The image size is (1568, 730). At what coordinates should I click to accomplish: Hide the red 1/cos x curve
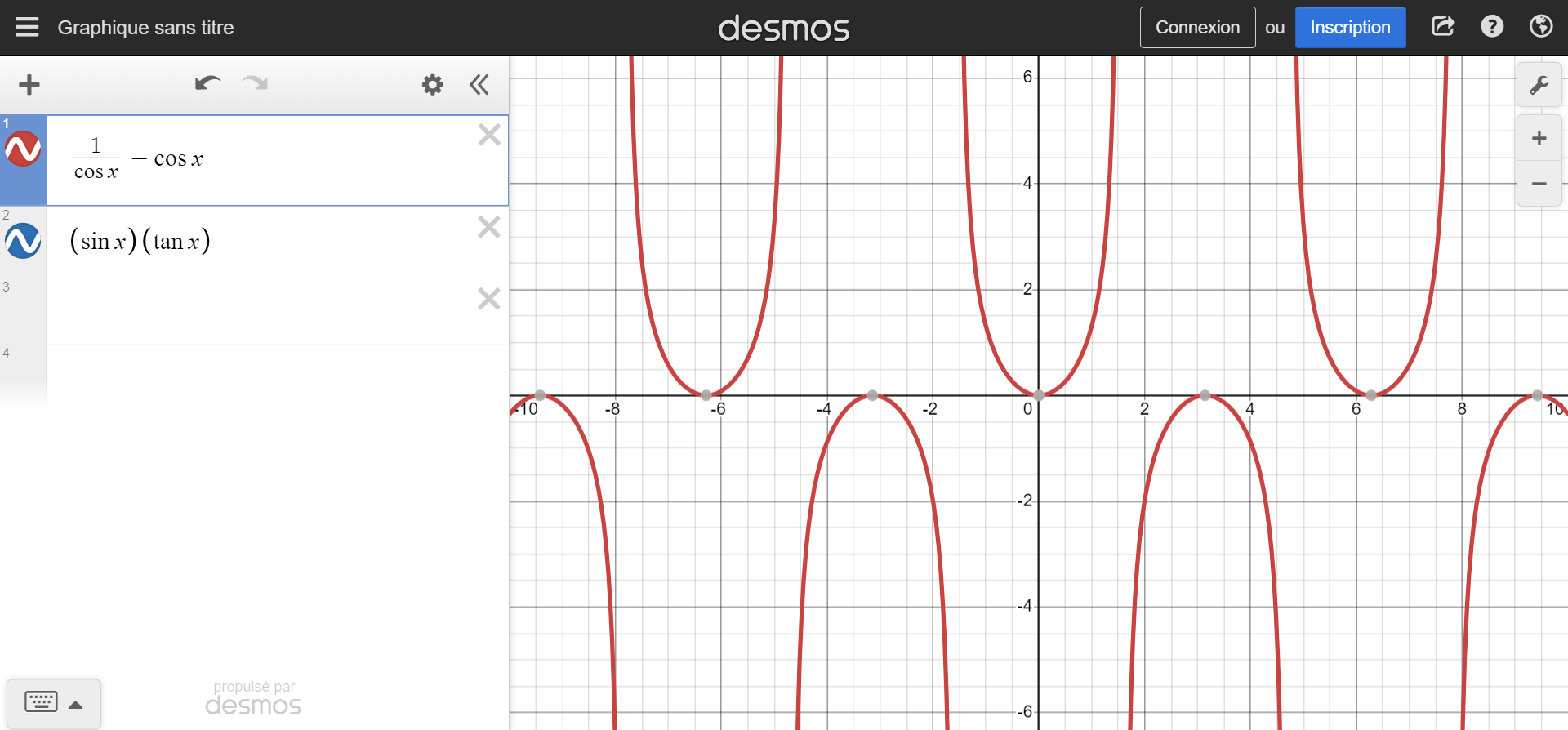pos(23,149)
